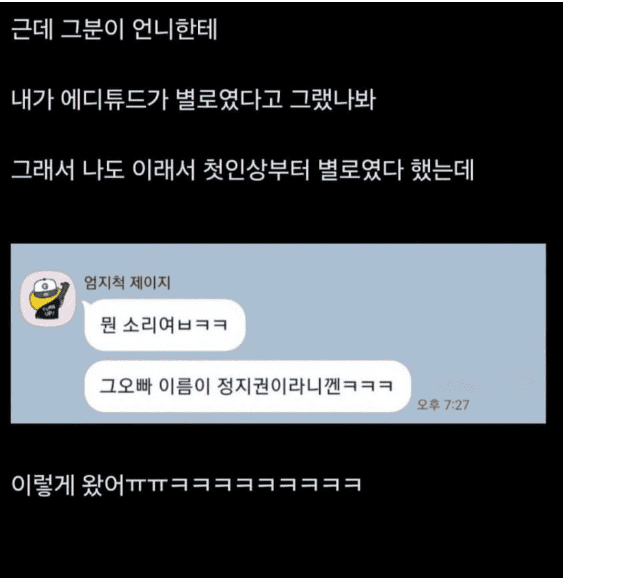Click the word 했는데 ending the third line

[x=442, y=169]
